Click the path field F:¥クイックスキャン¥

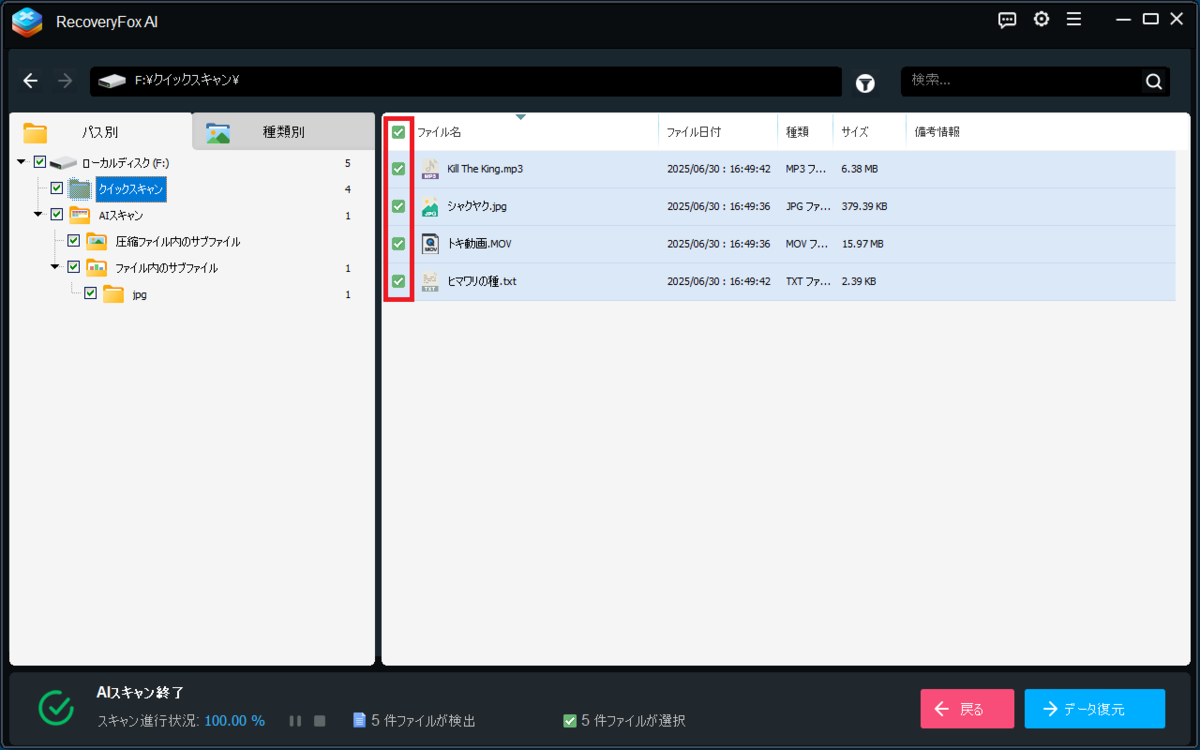point(466,81)
